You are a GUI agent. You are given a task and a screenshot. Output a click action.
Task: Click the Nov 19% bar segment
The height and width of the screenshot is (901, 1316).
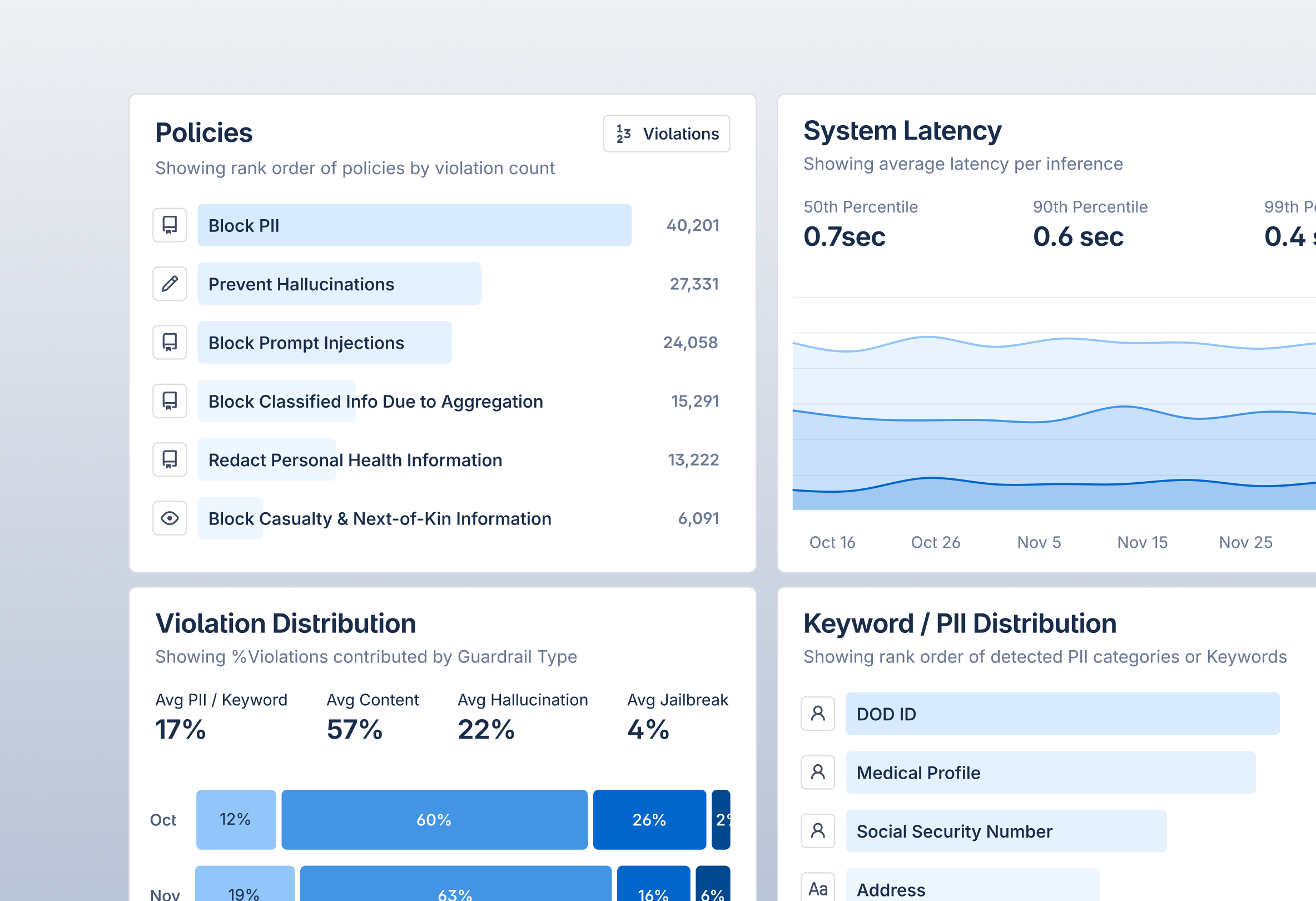pos(245,883)
